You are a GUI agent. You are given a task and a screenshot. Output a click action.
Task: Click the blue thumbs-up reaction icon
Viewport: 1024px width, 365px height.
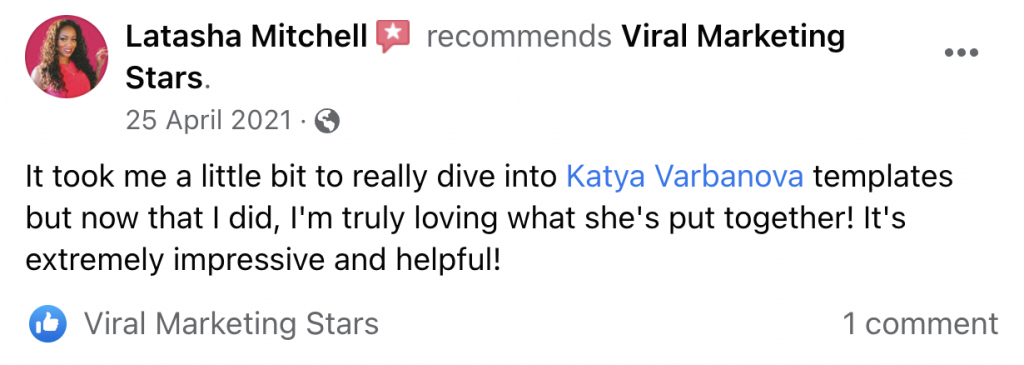coord(48,324)
